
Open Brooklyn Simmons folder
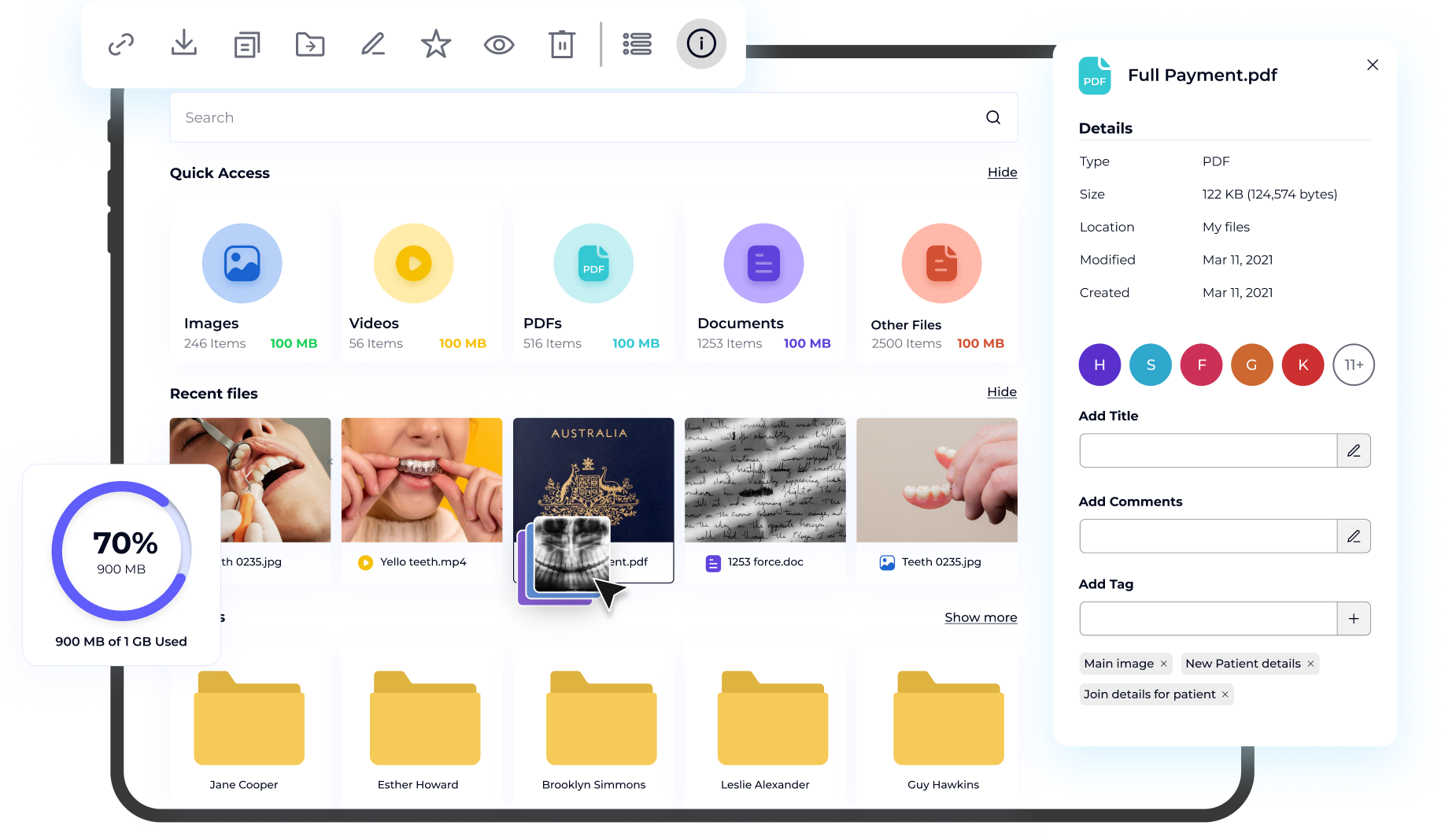coord(601,718)
